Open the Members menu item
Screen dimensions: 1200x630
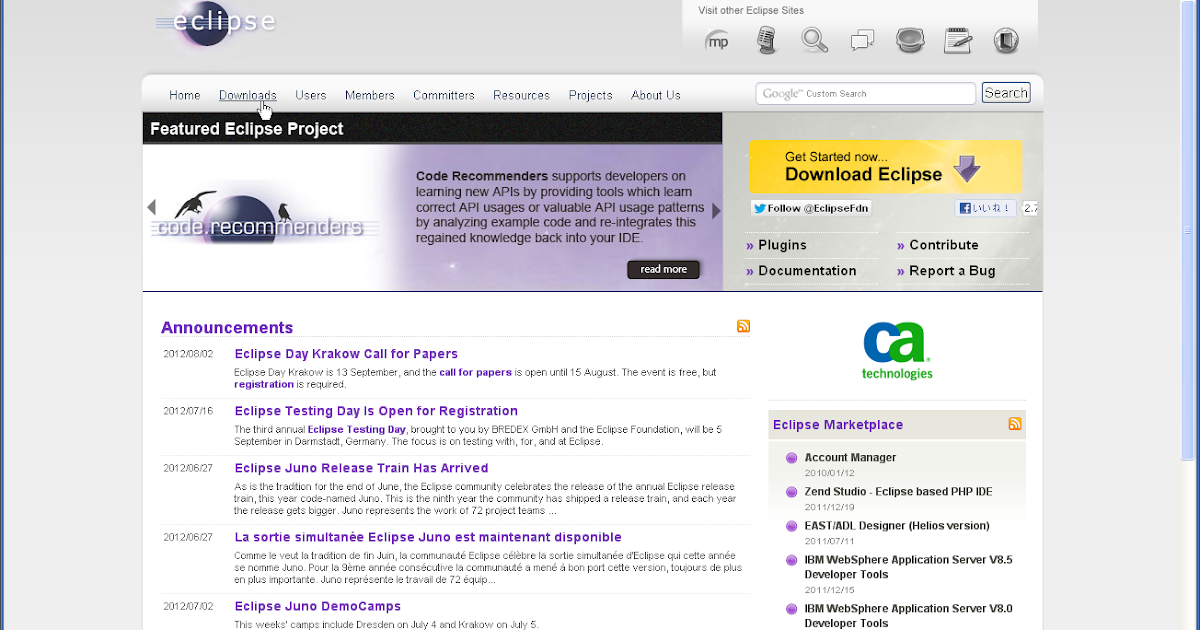370,95
